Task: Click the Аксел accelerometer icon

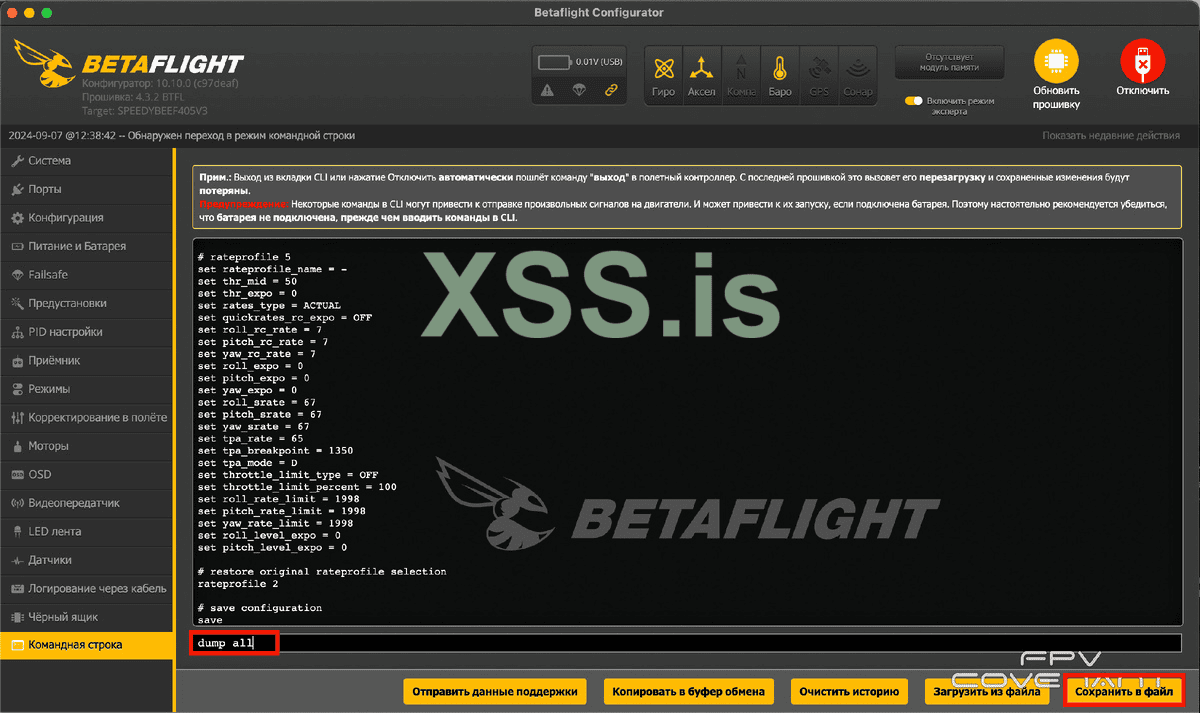Action: point(702,75)
